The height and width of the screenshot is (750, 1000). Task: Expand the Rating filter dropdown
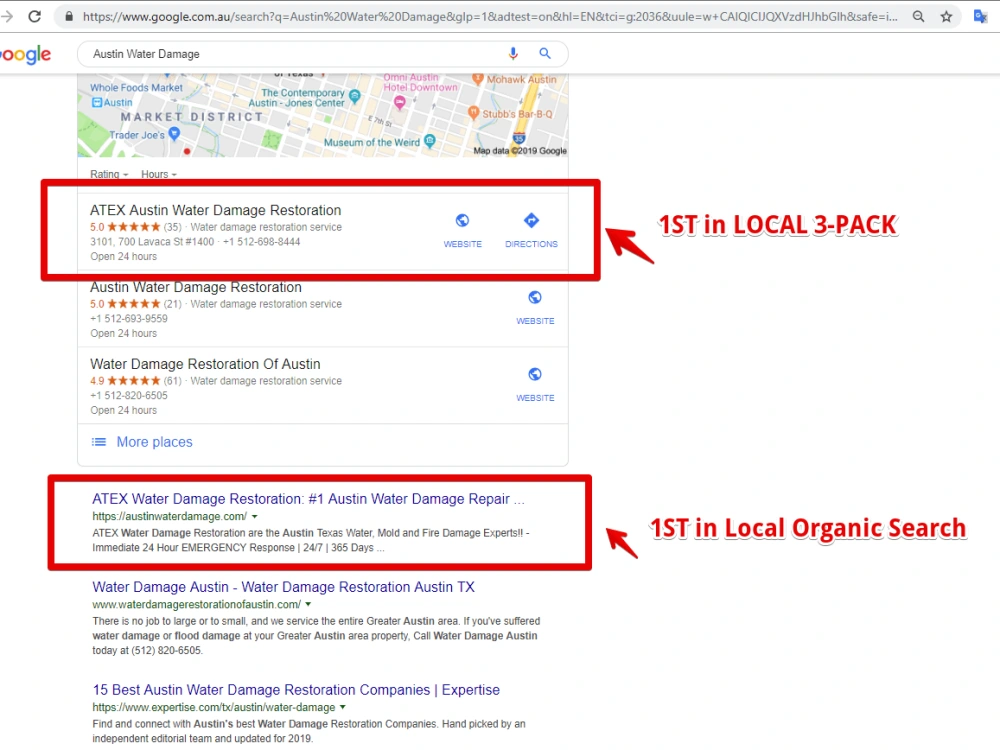pos(109,174)
